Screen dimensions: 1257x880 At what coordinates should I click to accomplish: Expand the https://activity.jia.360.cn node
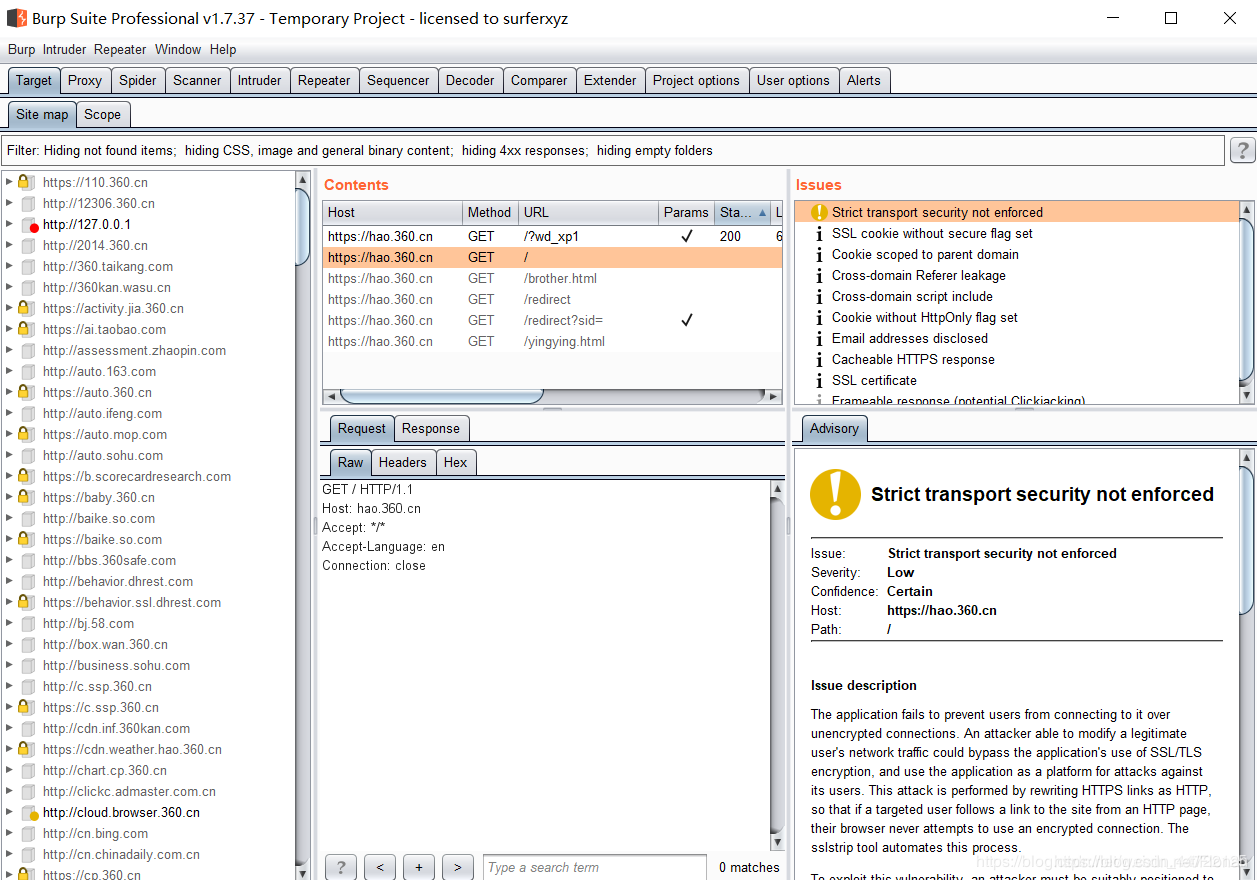click(10, 308)
